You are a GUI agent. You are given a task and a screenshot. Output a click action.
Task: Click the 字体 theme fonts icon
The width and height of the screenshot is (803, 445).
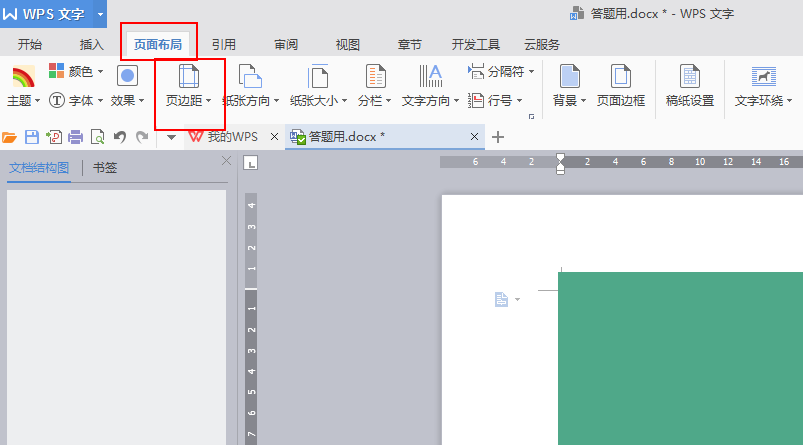tap(56, 100)
